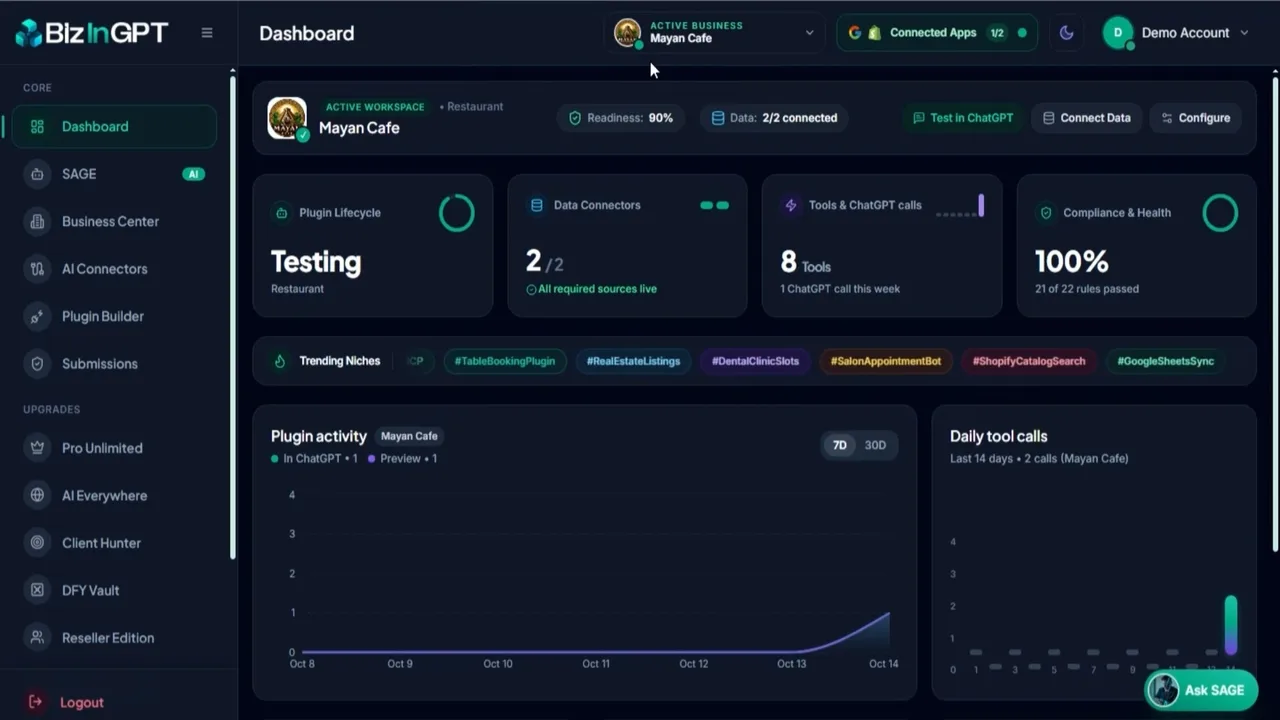Click the Pro Unlimited crown icon
Viewport: 1280px width, 720px height.
[x=37, y=448]
